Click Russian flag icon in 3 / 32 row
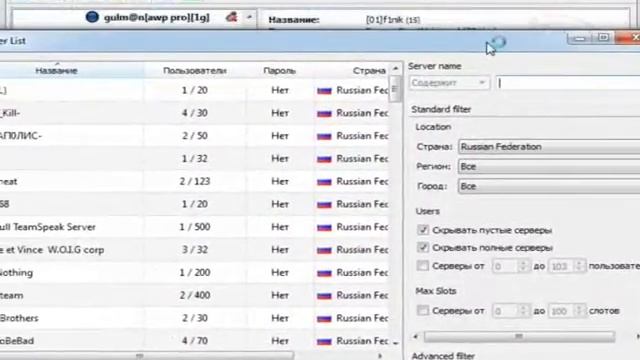Image resolution: width=640 pixels, height=360 pixels. (324, 250)
